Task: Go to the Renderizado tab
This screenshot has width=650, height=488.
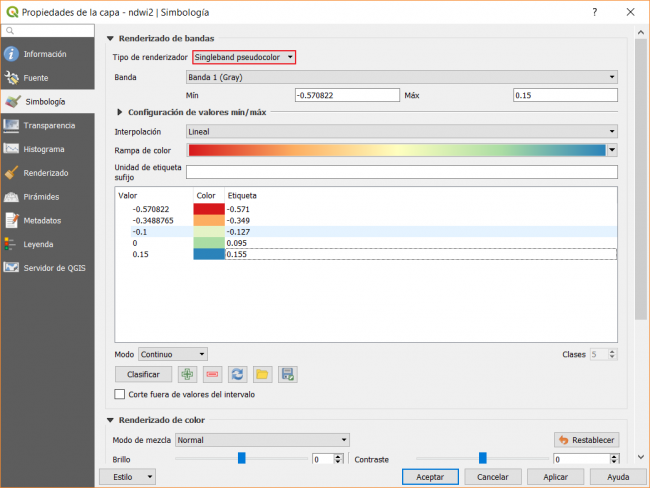Action: pyautogui.click(x=48, y=173)
